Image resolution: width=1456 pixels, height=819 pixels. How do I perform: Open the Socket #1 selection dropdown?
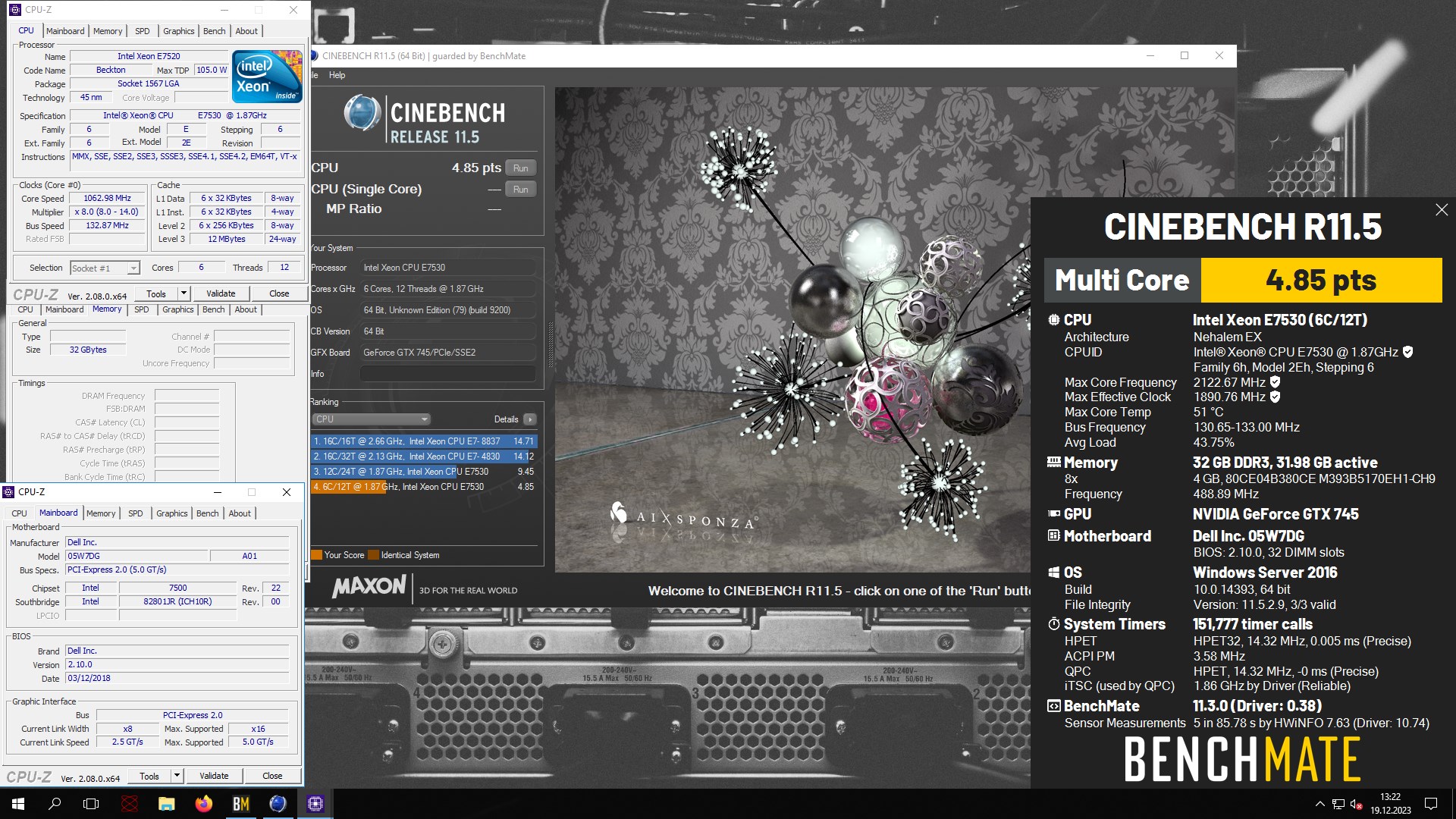click(x=105, y=268)
